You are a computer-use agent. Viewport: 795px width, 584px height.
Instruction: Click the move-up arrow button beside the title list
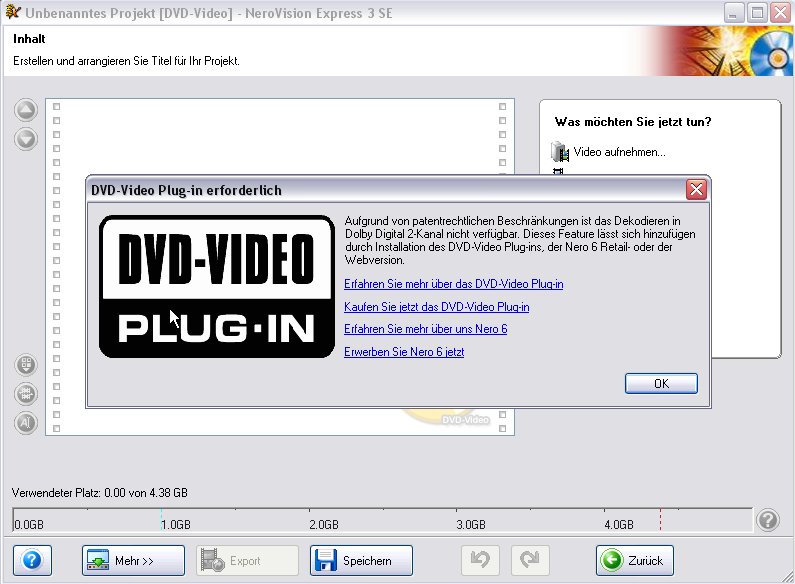click(26, 110)
